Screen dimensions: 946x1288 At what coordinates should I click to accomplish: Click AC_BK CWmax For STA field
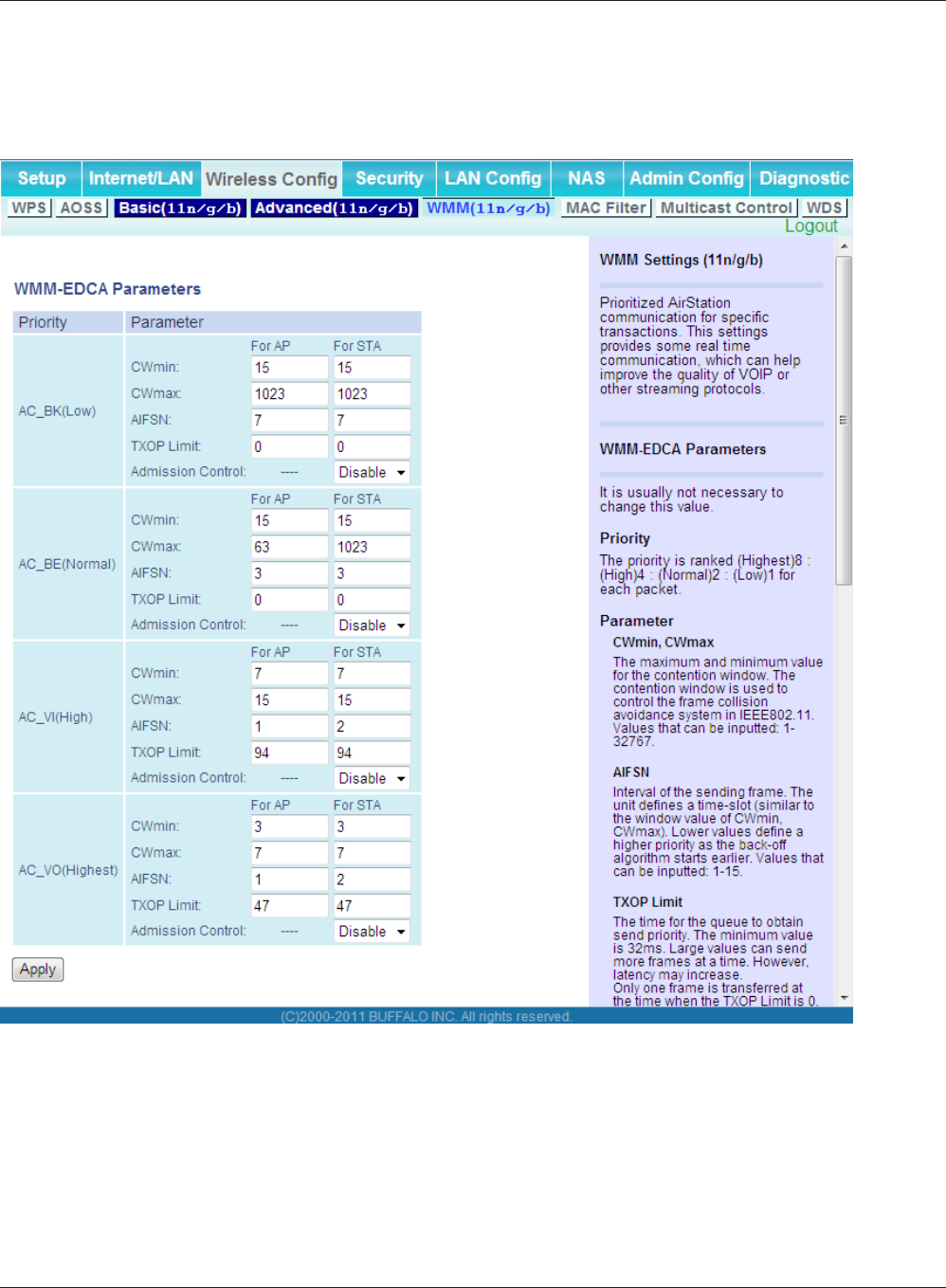coord(373,394)
